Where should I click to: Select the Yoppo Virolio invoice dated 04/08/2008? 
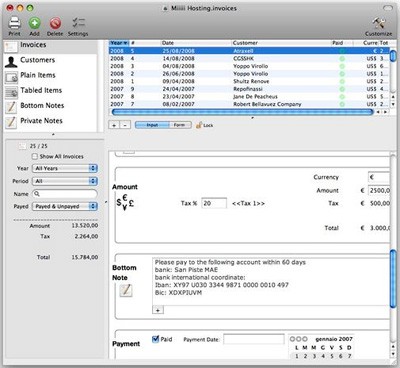(249, 66)
